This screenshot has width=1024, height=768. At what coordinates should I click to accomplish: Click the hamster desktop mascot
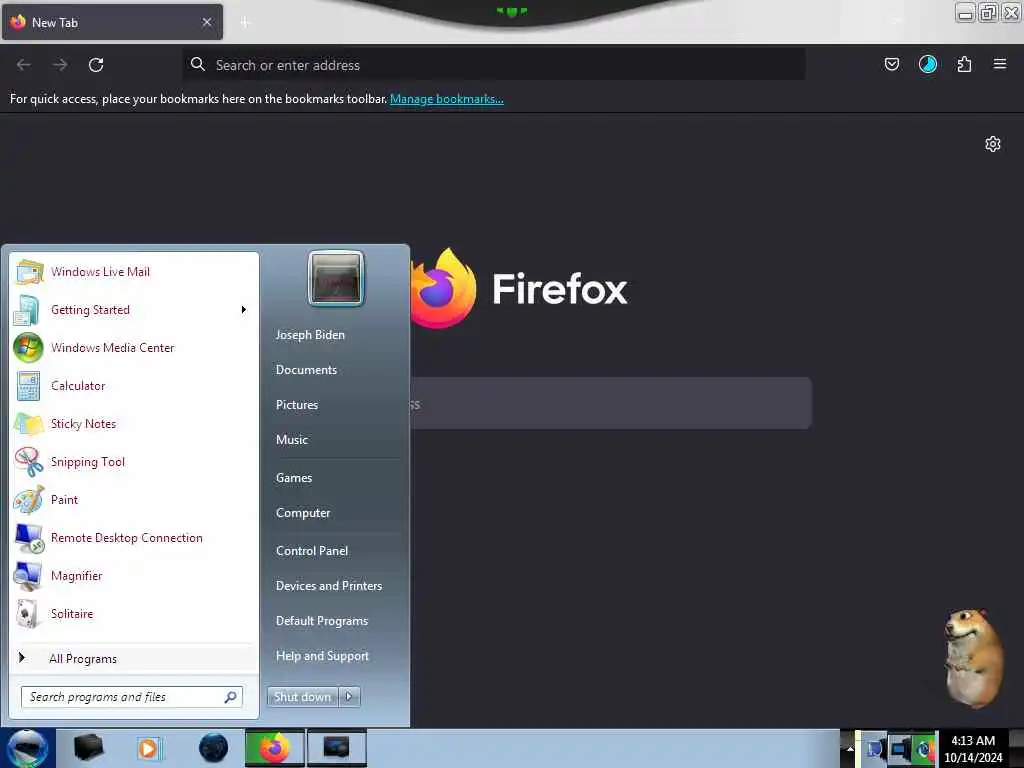972,658
